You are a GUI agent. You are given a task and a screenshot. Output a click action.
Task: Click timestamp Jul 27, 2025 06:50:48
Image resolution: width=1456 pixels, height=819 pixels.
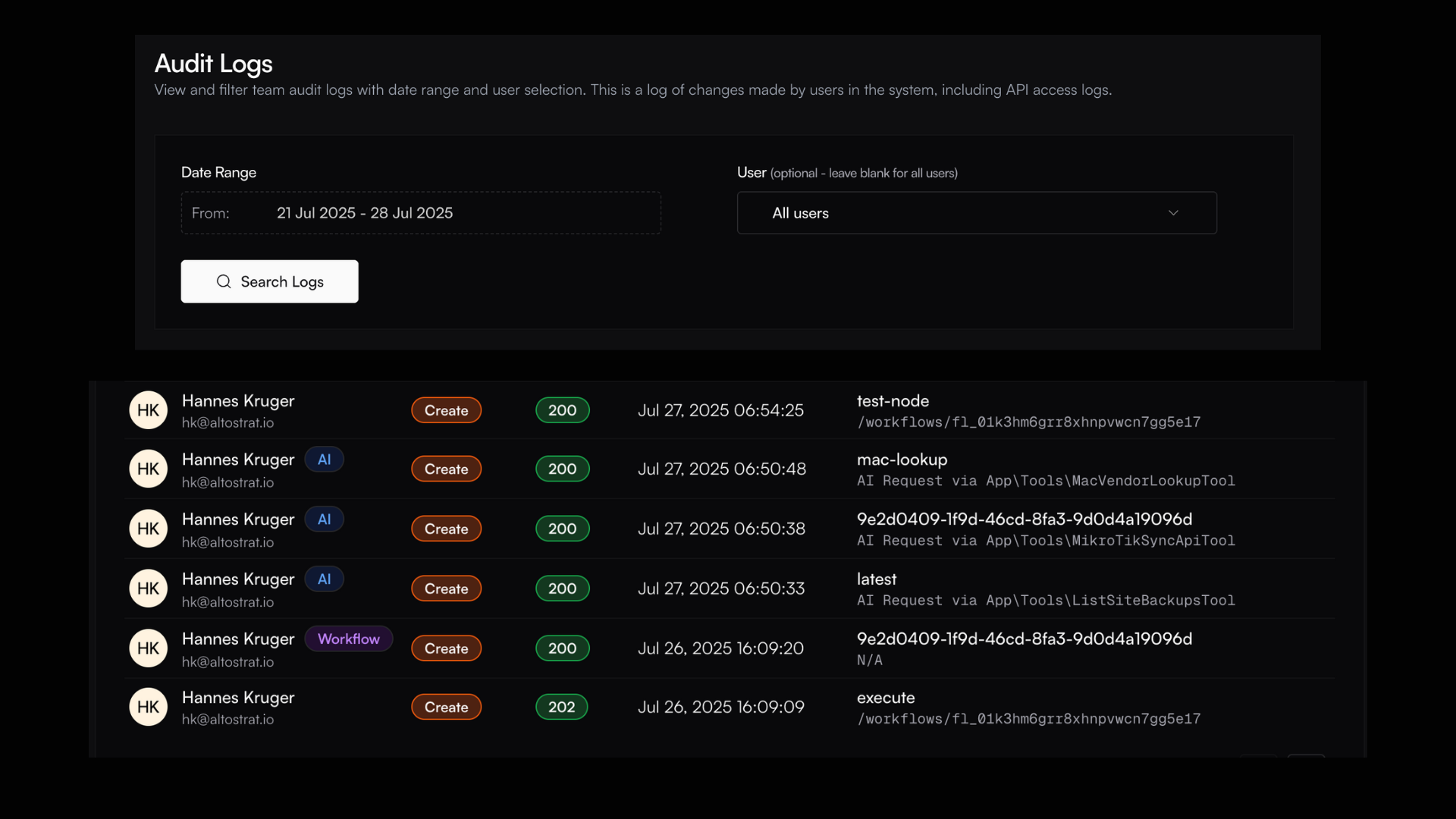click(722, 469)
